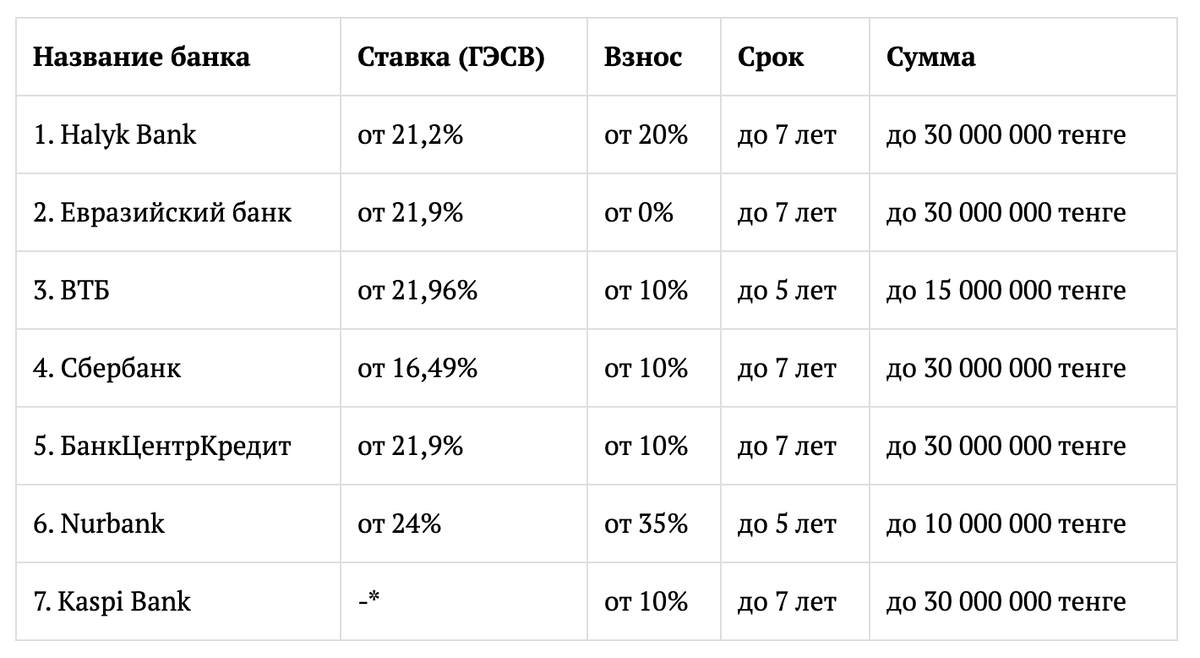
Task: Click the 'Взнос' column header
Action: click(x=642, y=57)
